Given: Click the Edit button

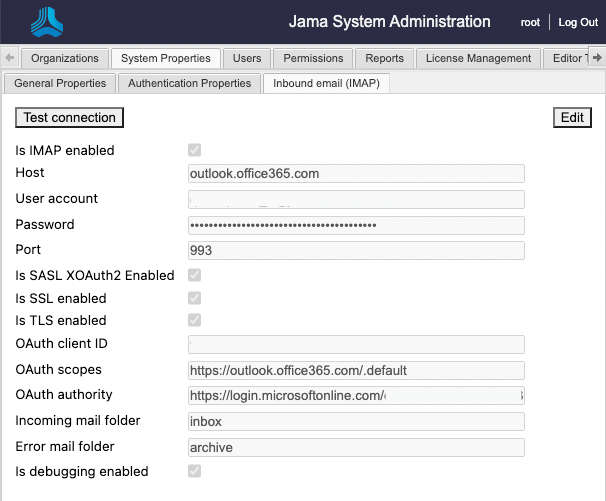Looking at the screenshot, I should pyautogui.click(x=572, y=118).
